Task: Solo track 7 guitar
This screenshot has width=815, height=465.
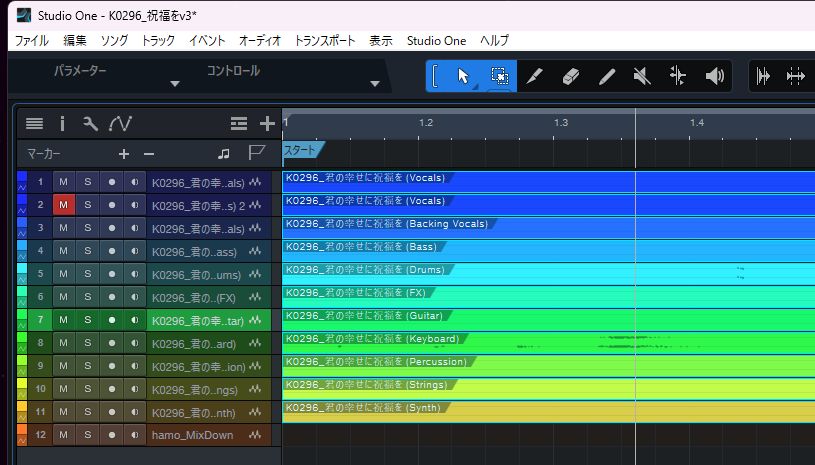Action: point(87,320)
